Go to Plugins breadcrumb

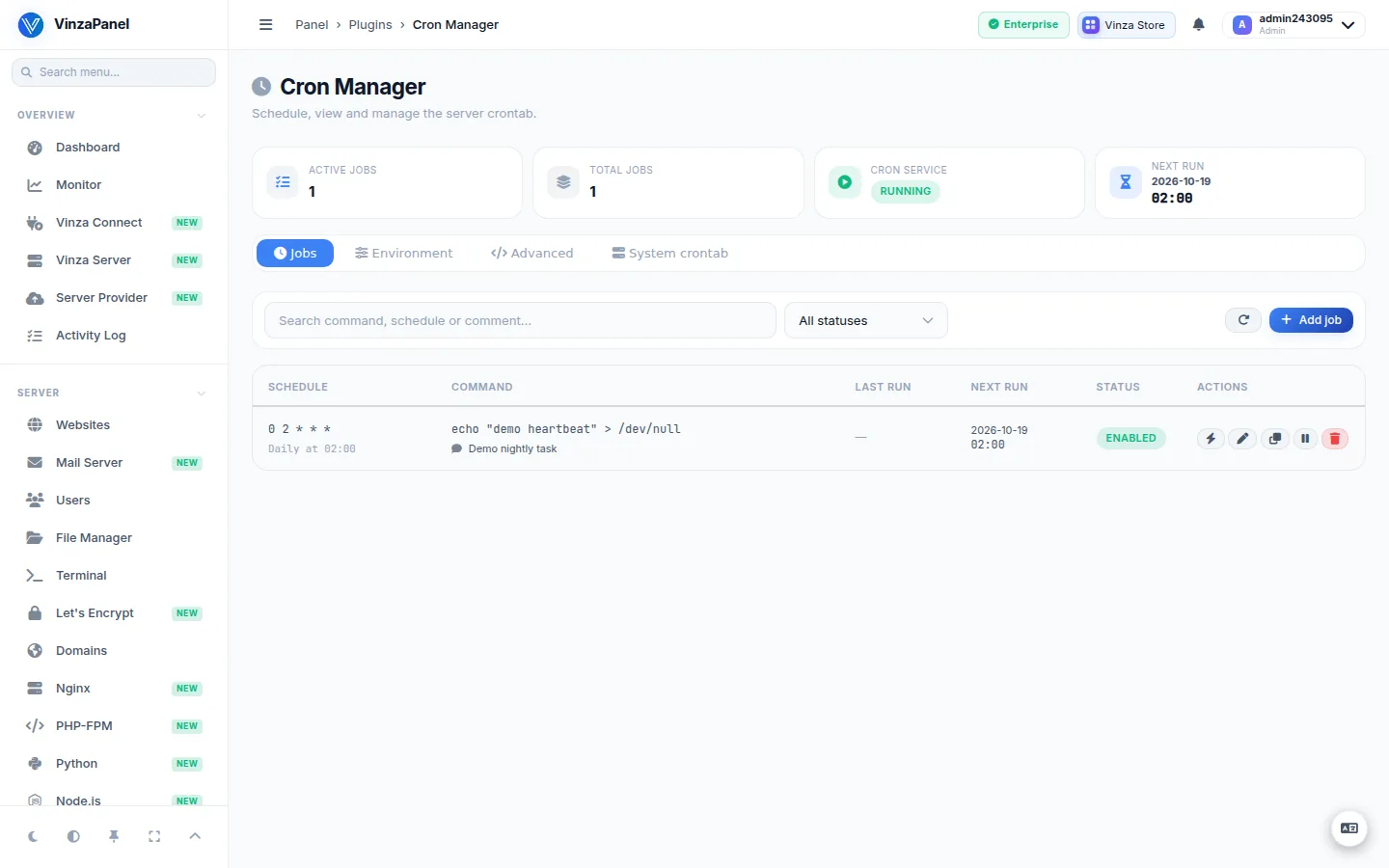point(370,25)
